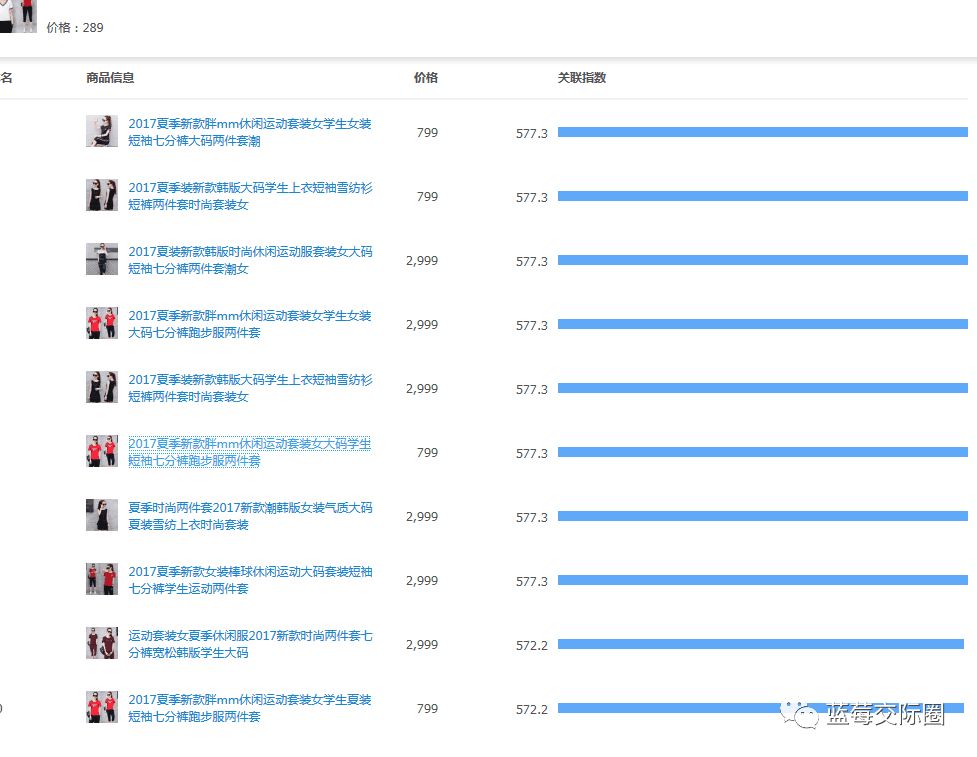Click the 关联指数 column header
This screenshot has height=757, width=977.
581,77
